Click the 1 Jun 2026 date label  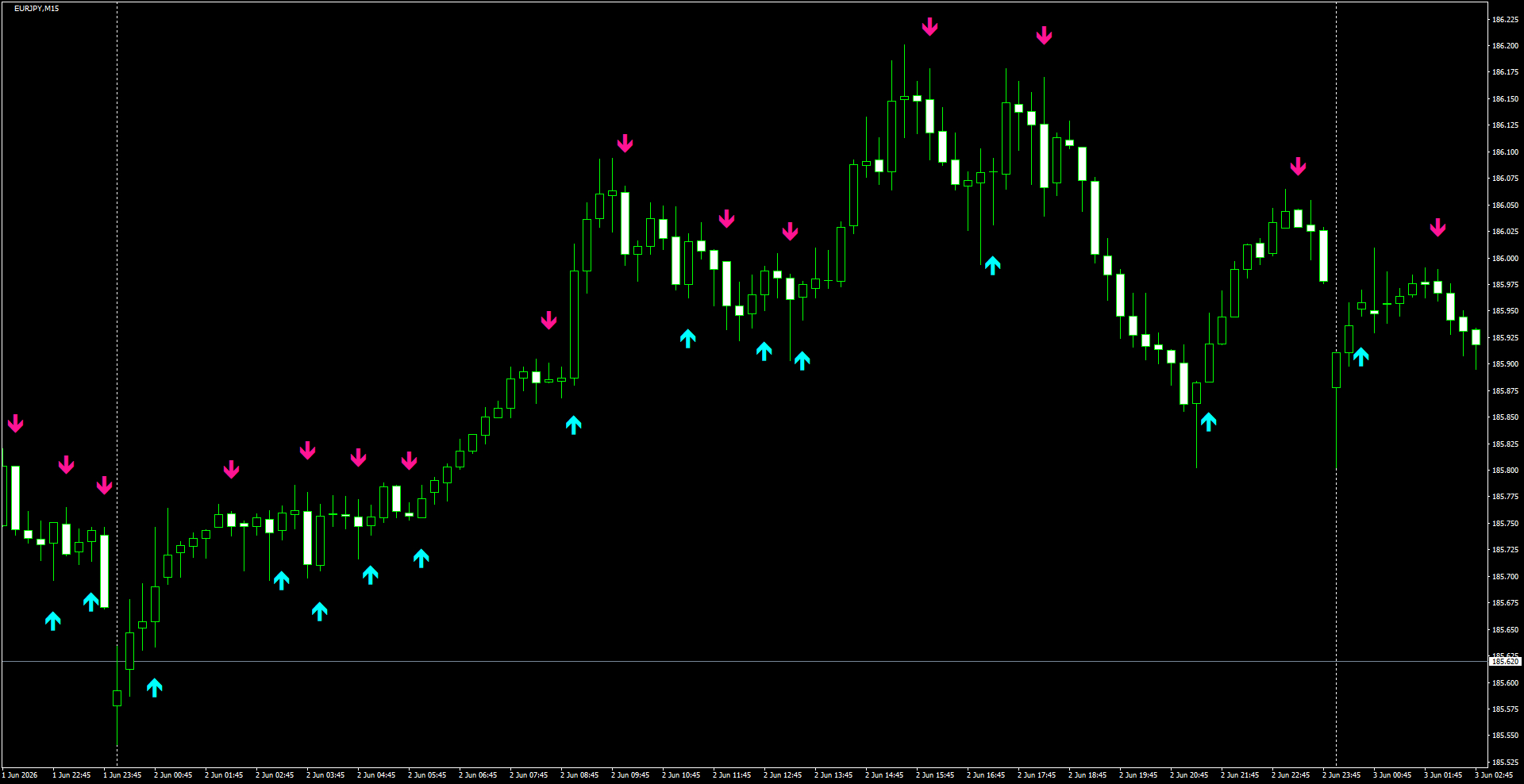(20, 775)
